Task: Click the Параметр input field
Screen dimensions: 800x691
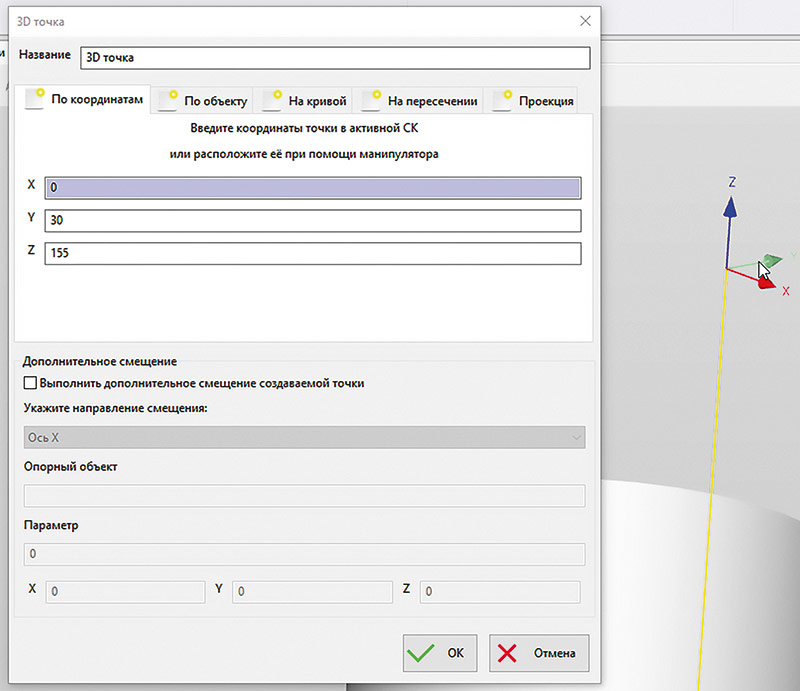Action: click(x=305, y=554)
